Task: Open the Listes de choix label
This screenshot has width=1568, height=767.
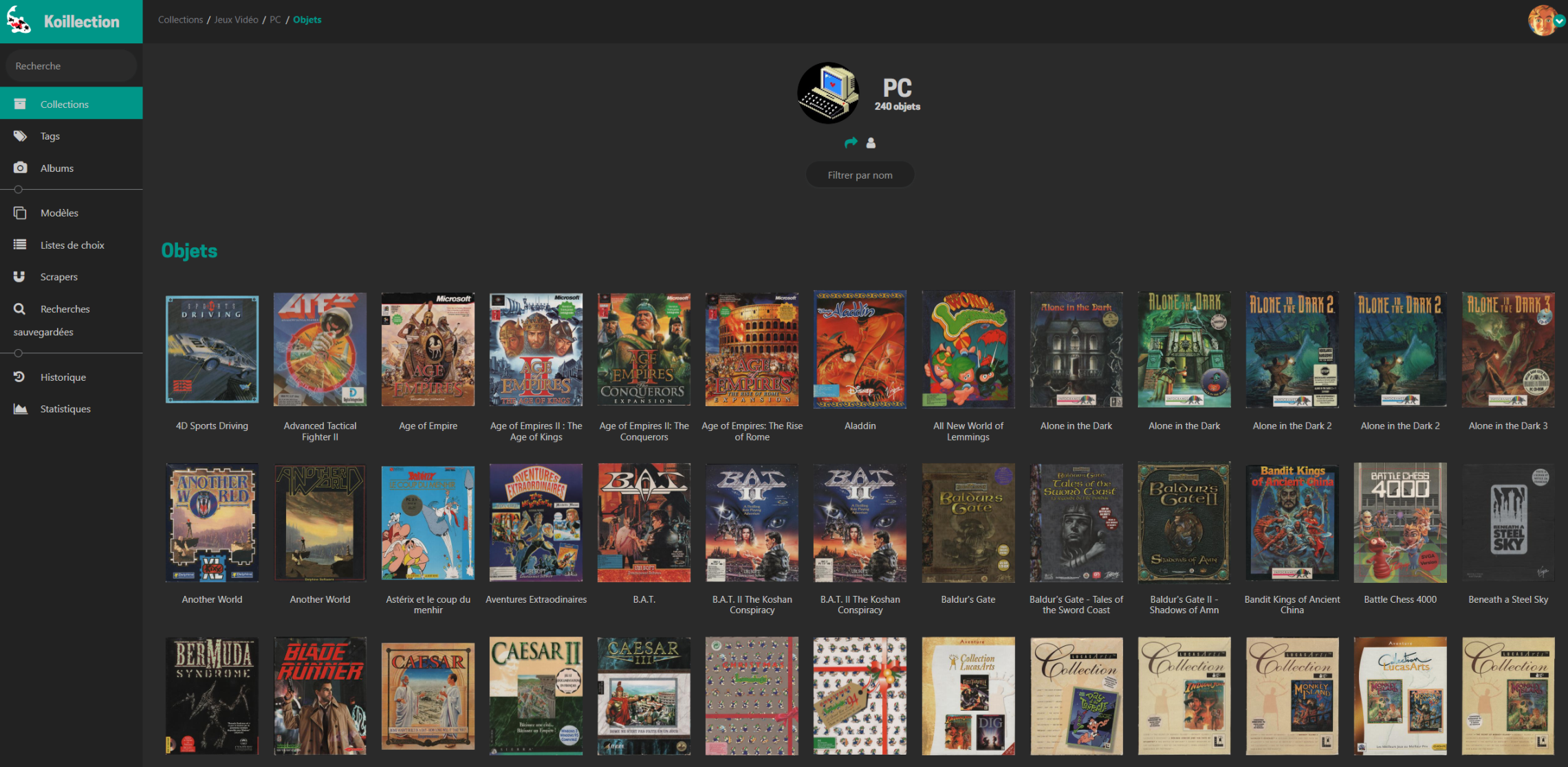Action: [72, 245]
